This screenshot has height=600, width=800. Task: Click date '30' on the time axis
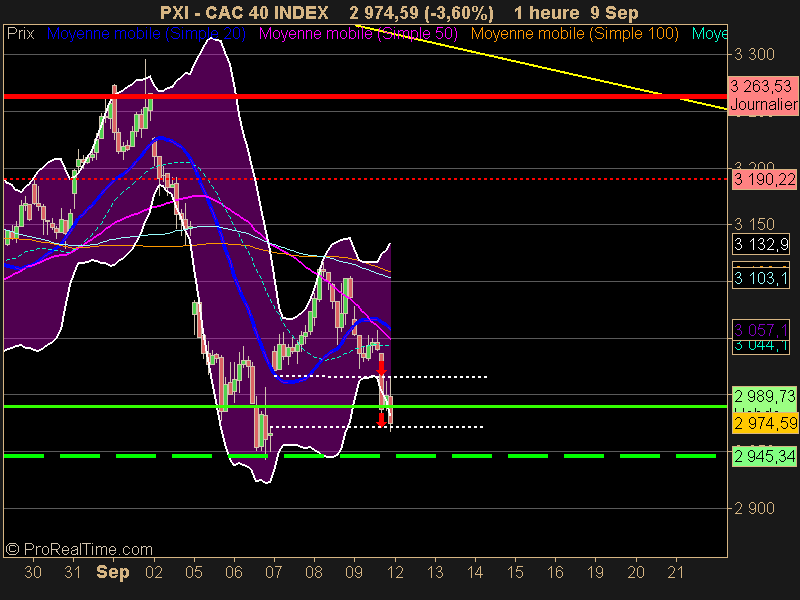(33, 572)
